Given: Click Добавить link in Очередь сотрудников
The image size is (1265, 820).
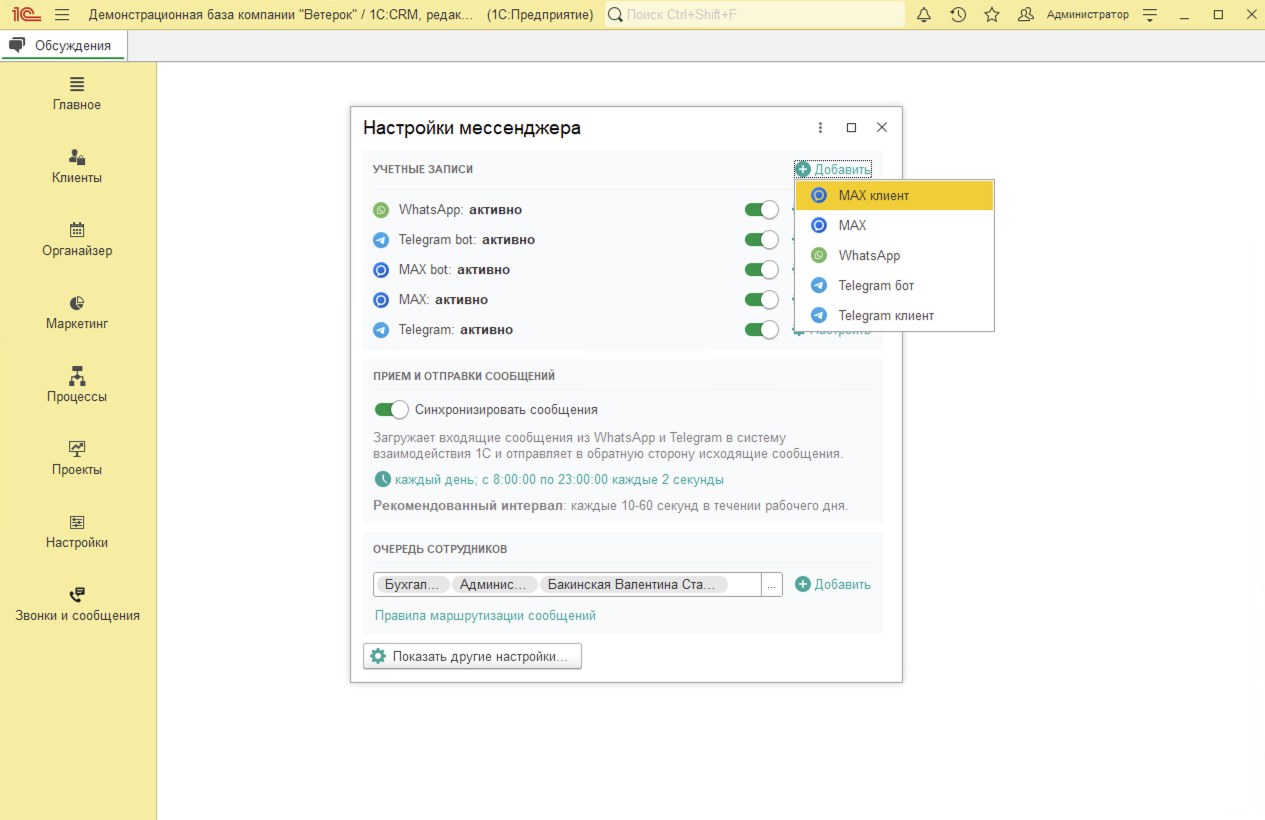Looking at the screenshot, I should [x=833, y=585].
